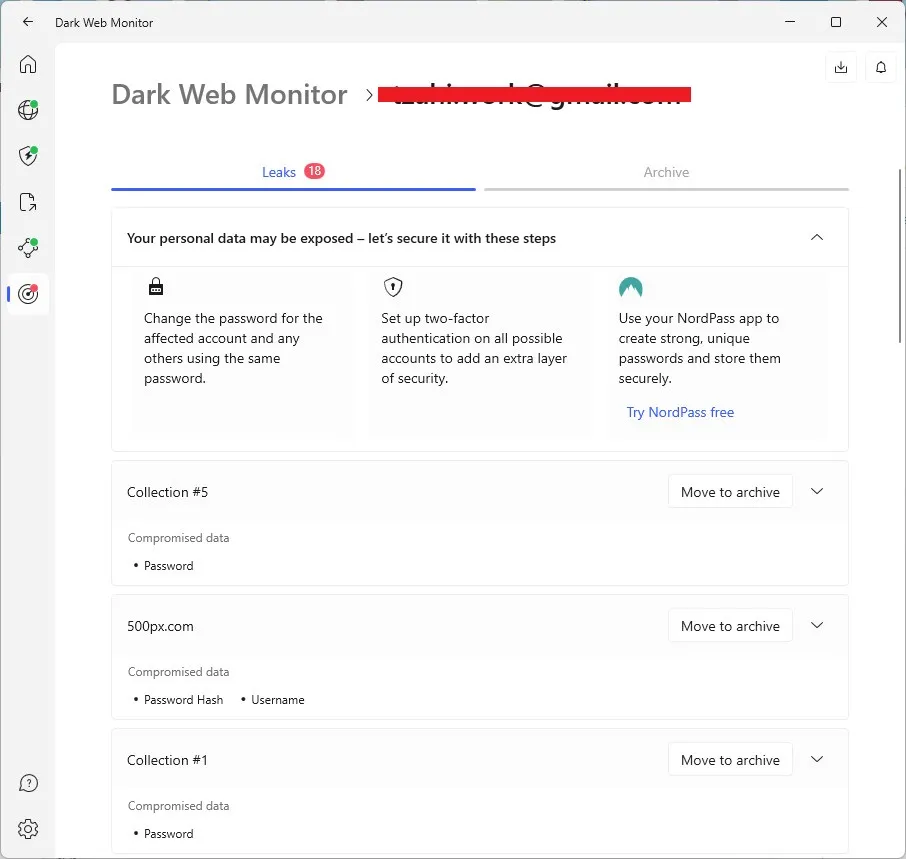Image resolution: width=906 pixels, height=859 pixels.
Task: Move Collection #5 leak to archive
Action: 730,492
